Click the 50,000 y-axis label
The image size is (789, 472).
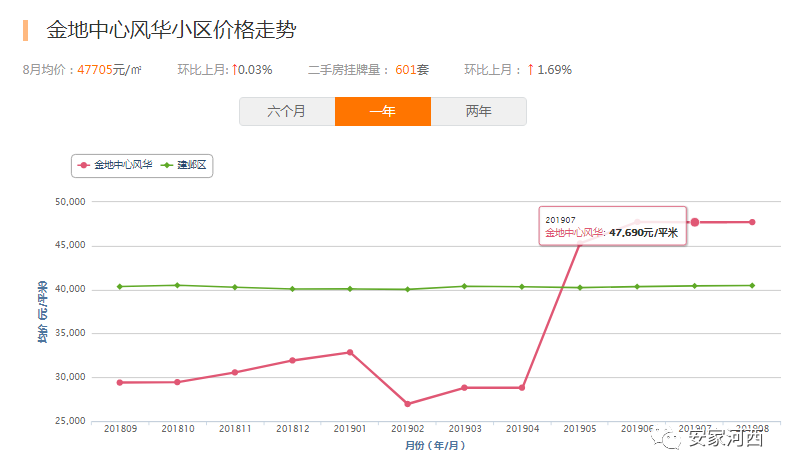click(70, 202)
